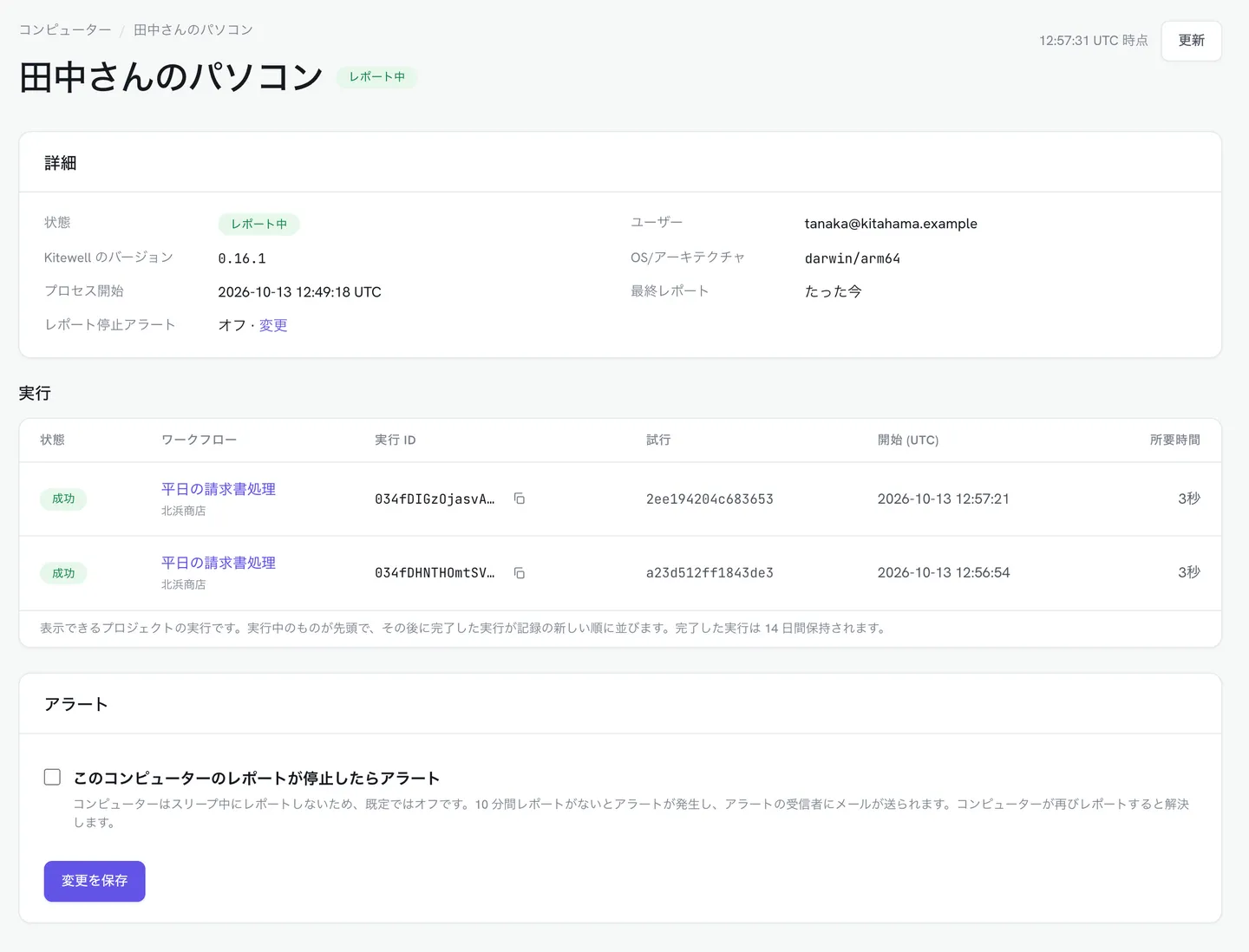Select attempt ID 2ee194204c683653

pos(710,499)
